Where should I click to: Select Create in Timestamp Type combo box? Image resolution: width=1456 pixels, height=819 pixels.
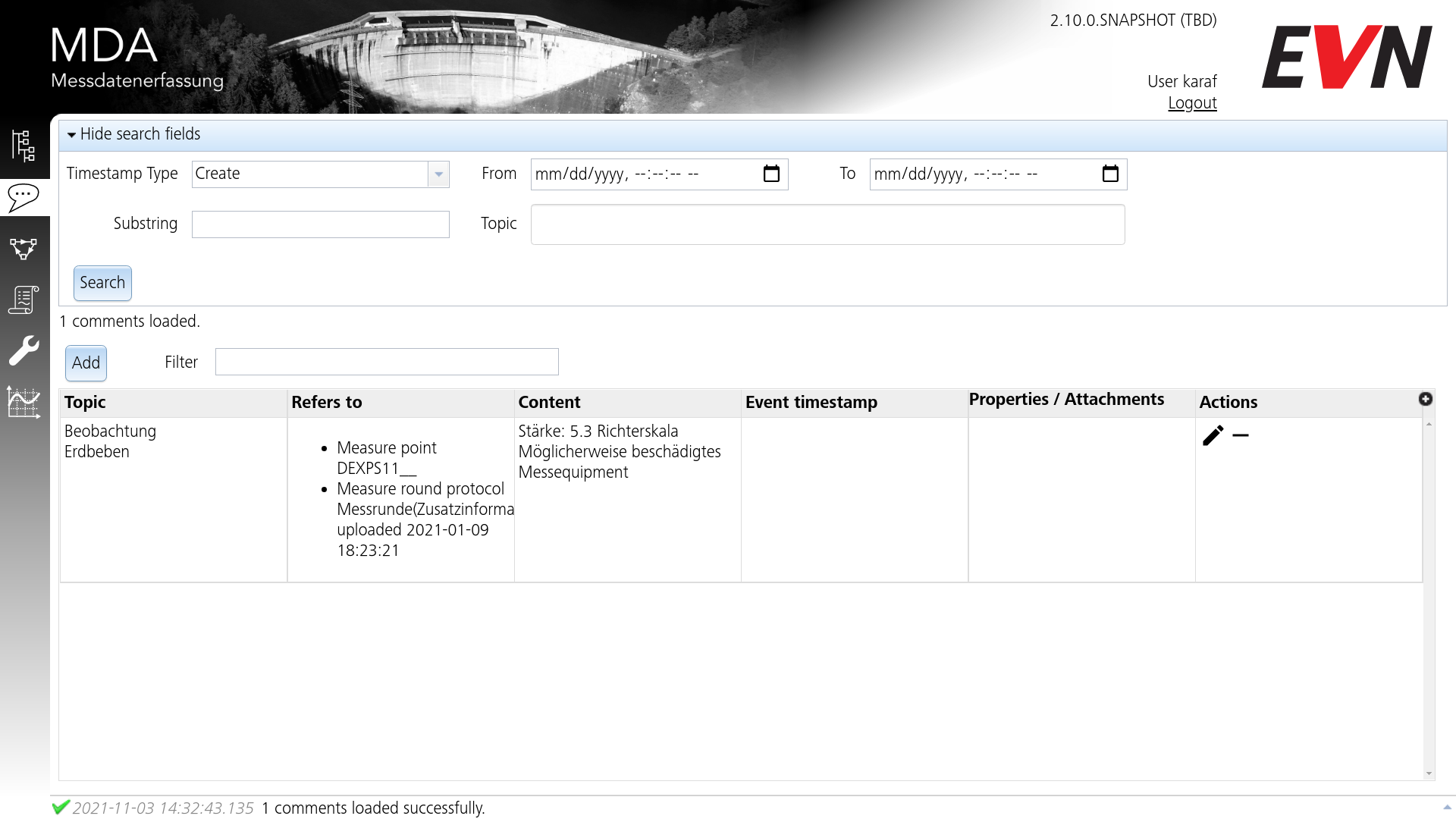pyautogui.click(x=311, y=174)
